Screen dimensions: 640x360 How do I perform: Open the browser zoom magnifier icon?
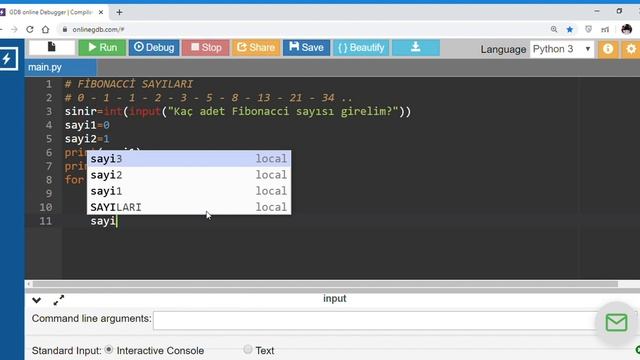pos(554,29)
